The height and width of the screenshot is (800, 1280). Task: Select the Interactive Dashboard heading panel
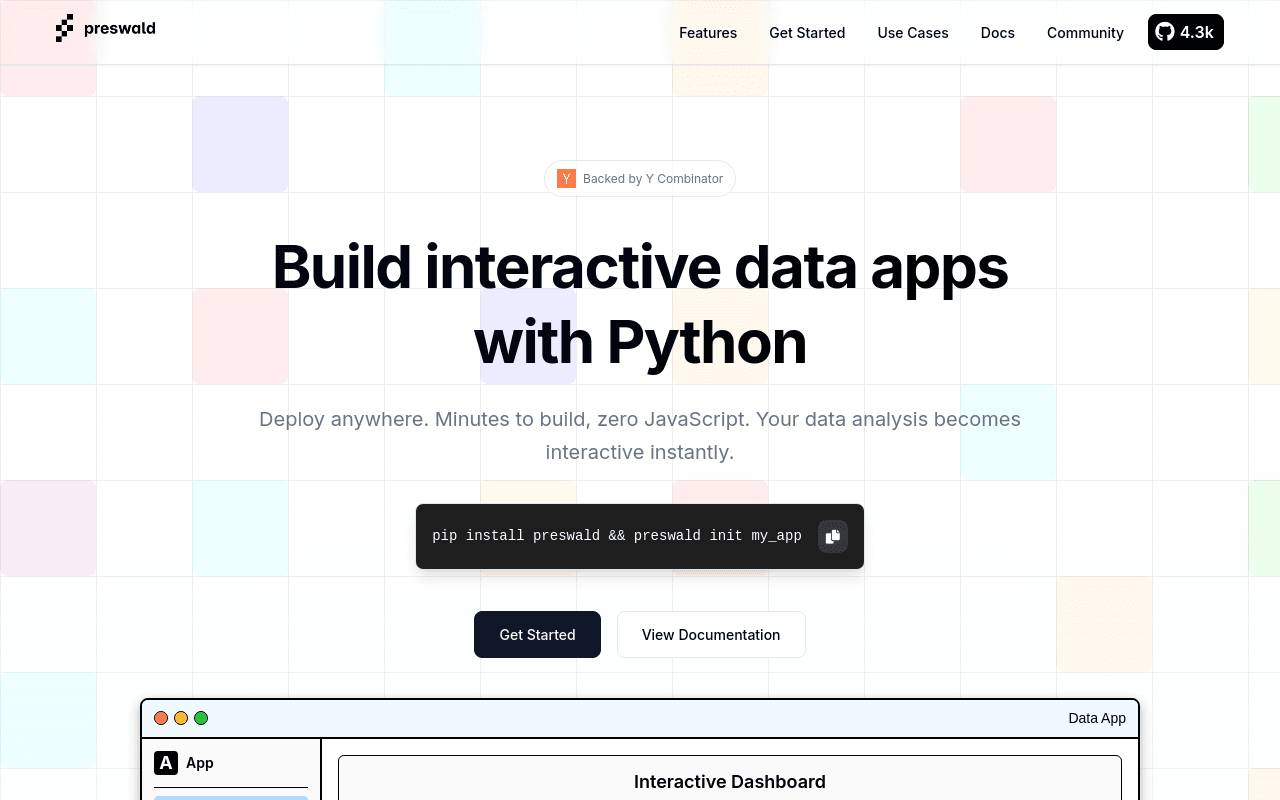(x=730, y=778)
